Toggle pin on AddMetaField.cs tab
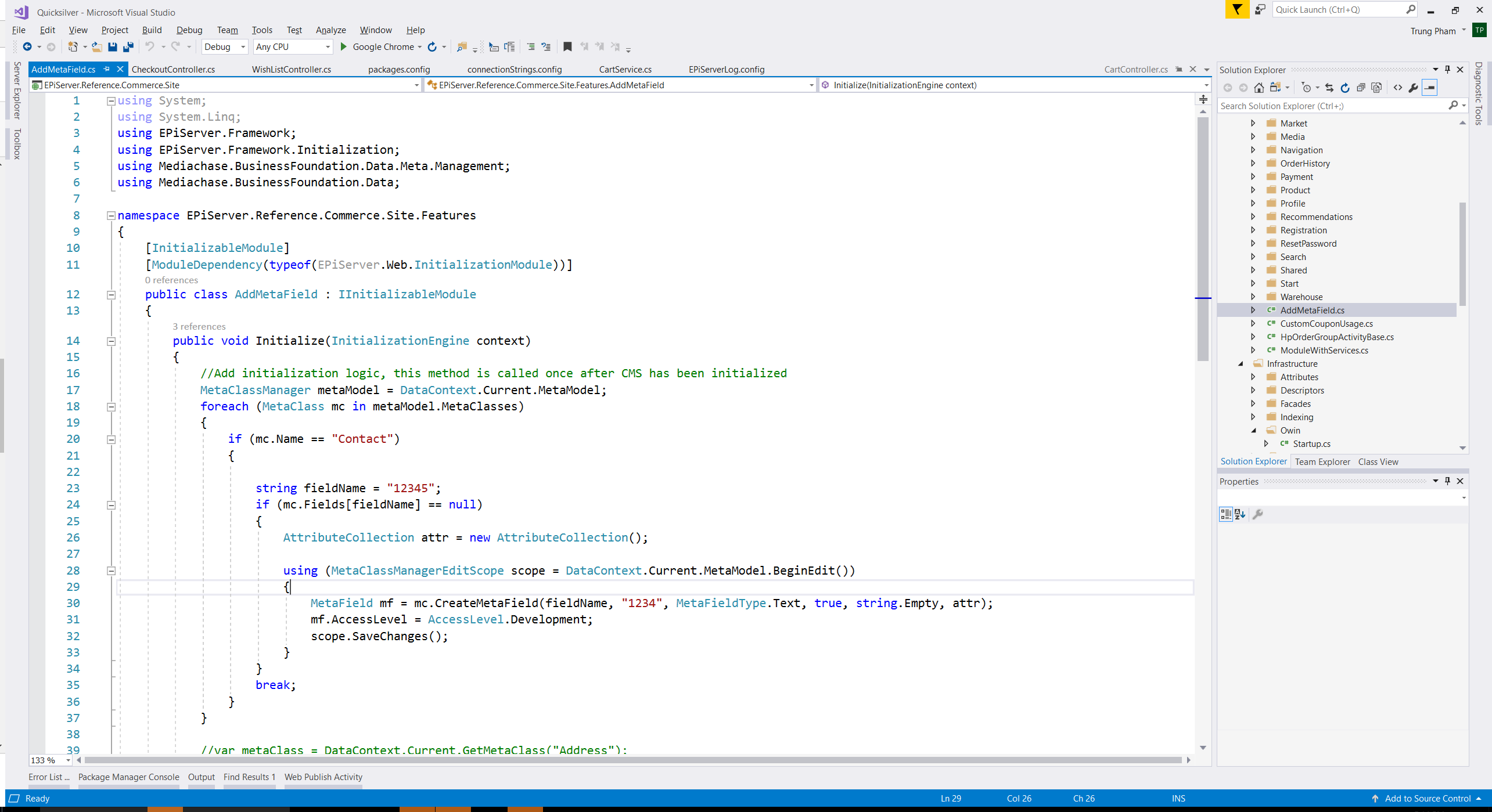Viewport: 1492px width, 812px height. click(107, 69)
